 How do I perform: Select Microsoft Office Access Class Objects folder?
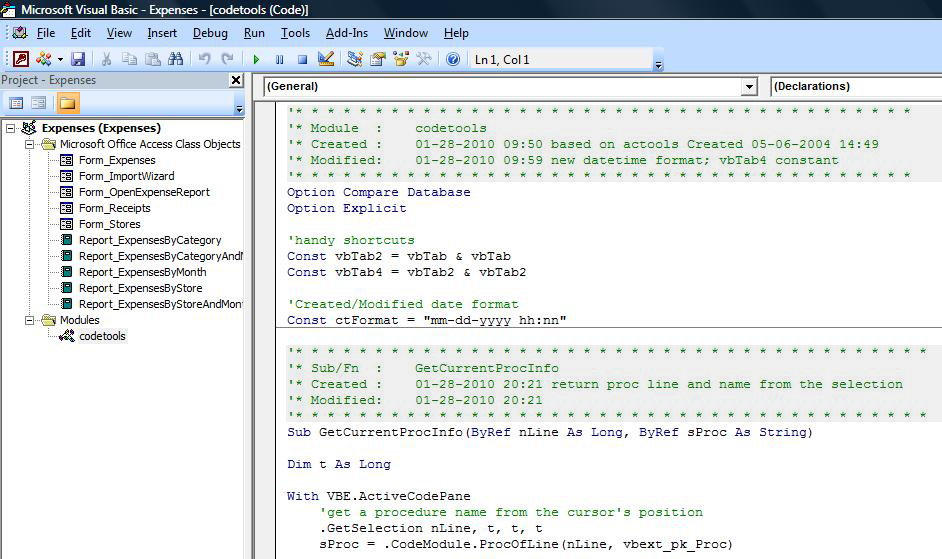(150, 144)
